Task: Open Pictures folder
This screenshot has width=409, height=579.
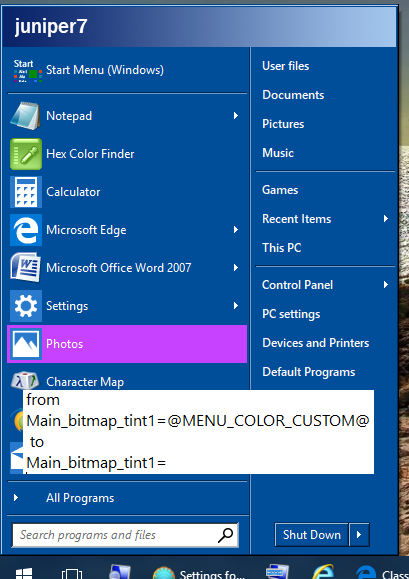Action: (x=283, y=124)
